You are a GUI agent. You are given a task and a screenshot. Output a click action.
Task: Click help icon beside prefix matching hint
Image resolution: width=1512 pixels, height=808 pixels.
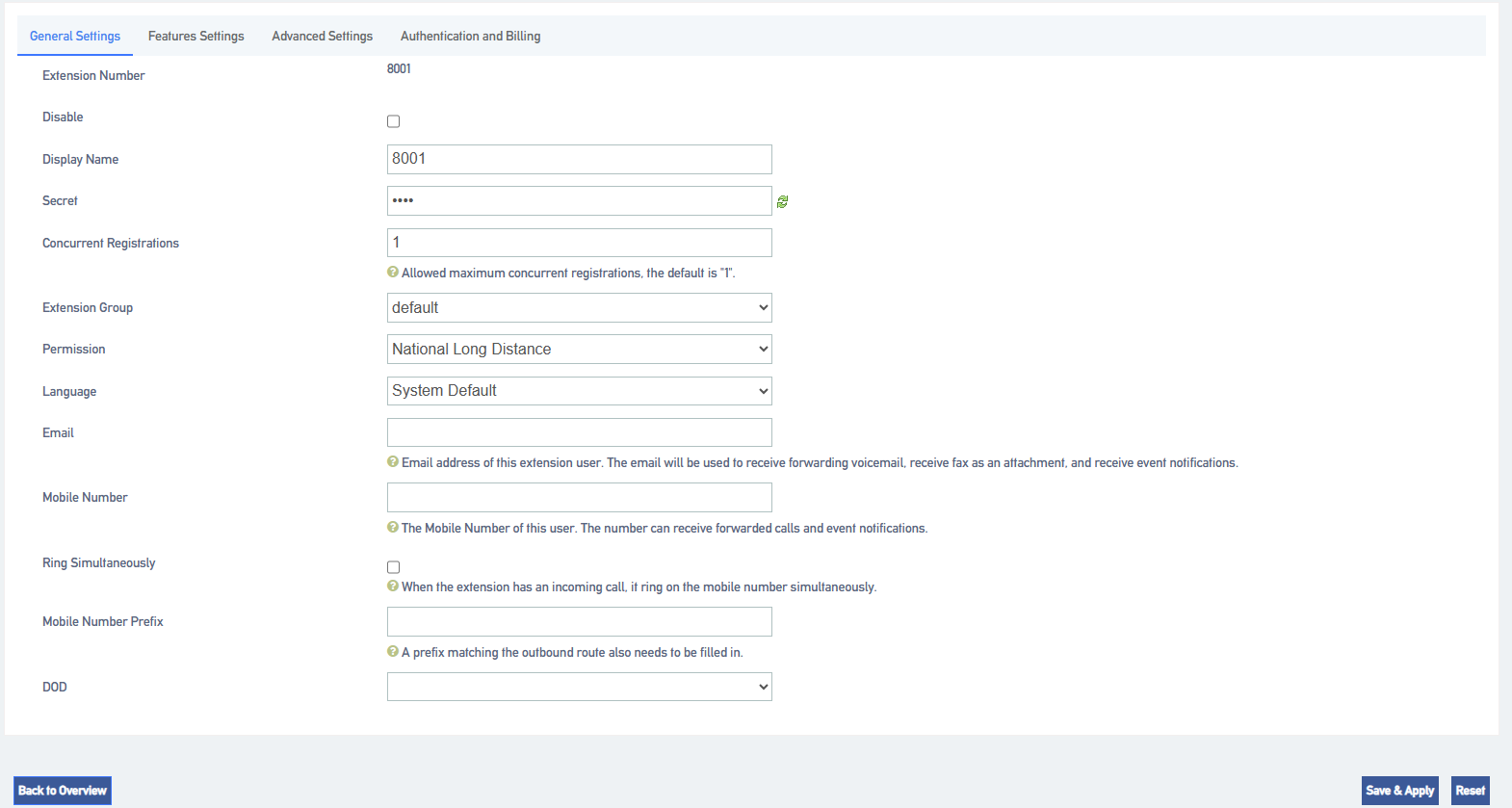pyautogui.click(x=393, y=652)
